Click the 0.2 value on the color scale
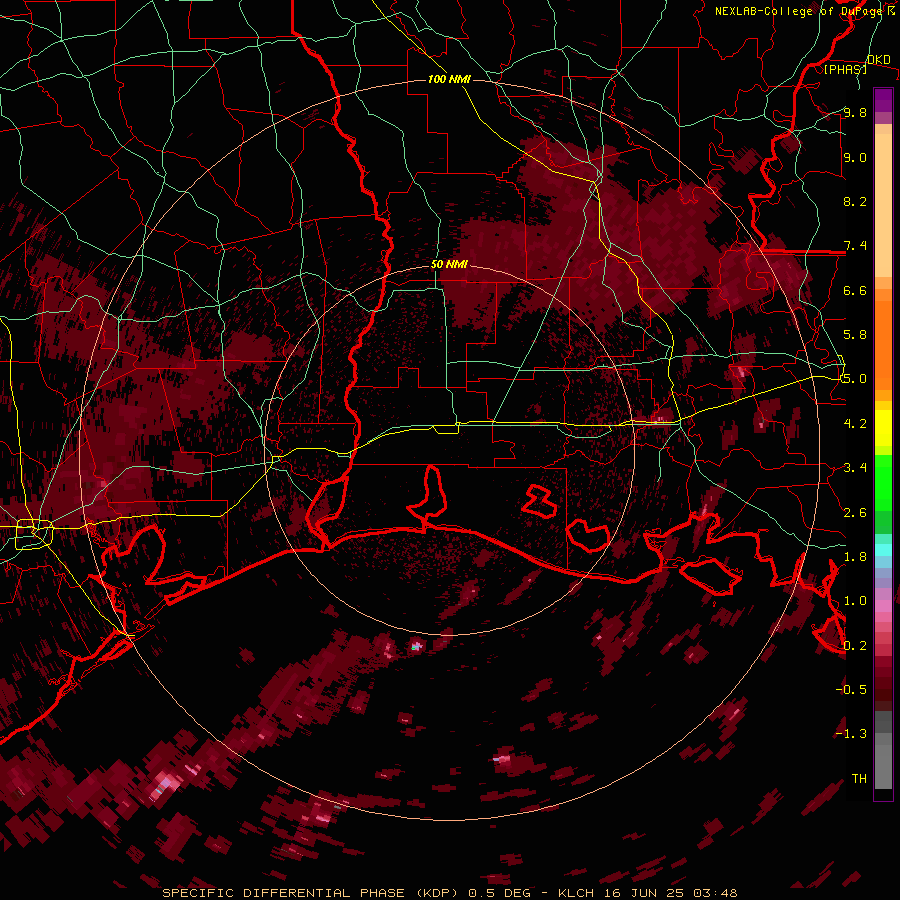This screenshot has width=900, height=900. coord(855,646)
